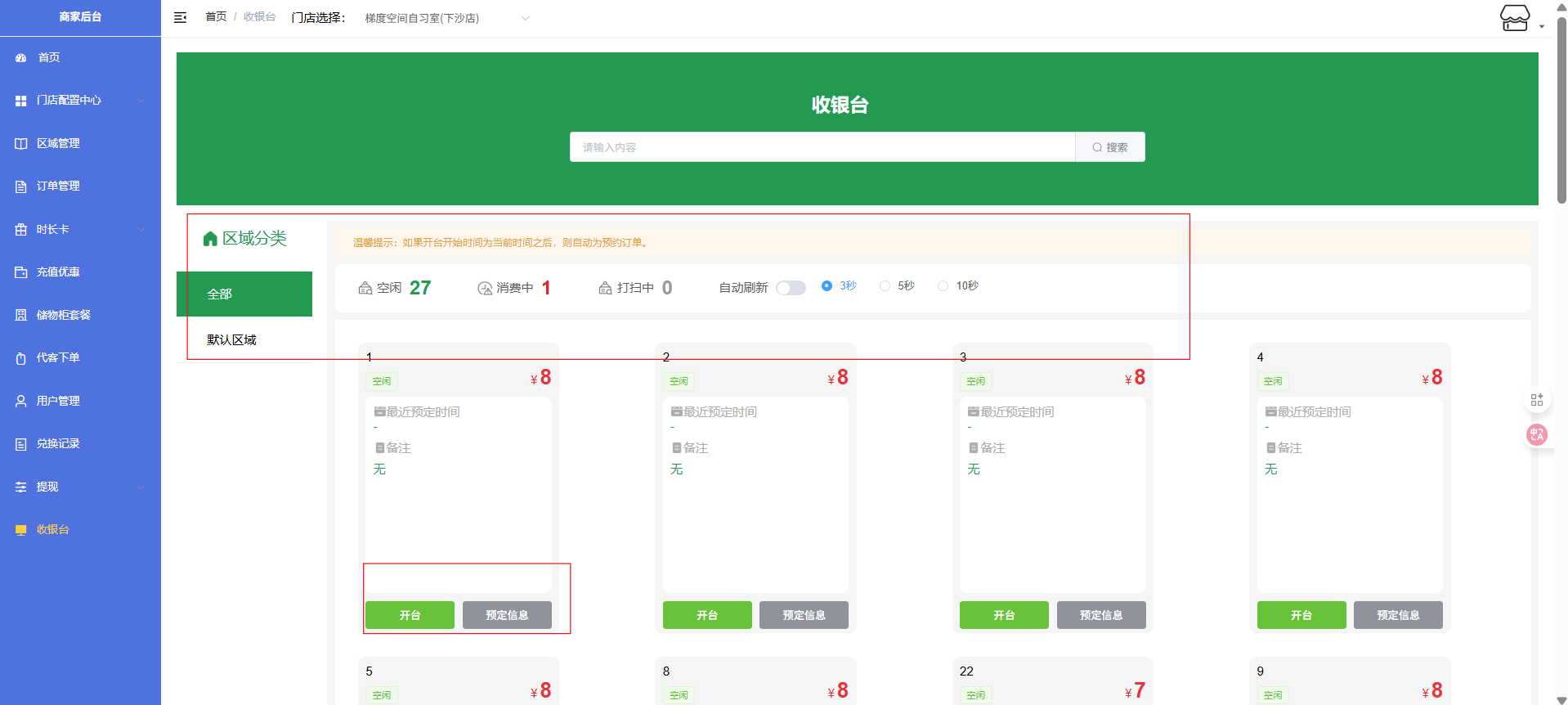This screenshot has width=1568, height=705.
Task: Click 开台 on seat 3
Action: pyautogui.click(x=1004, y=615)
